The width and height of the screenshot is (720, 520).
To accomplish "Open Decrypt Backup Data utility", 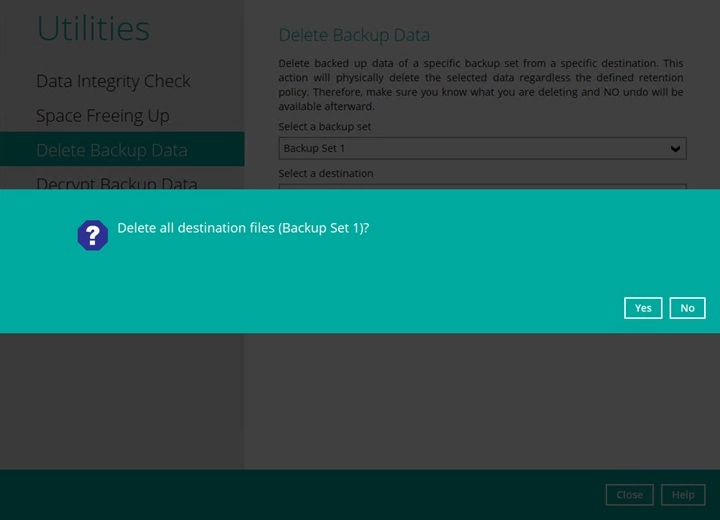I will [x=117, y=183].
